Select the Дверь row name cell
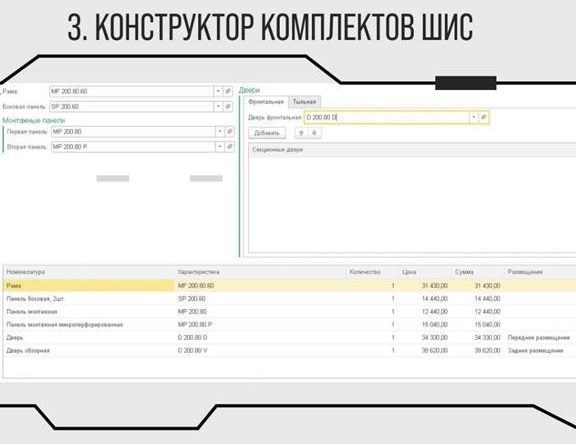Screen dimensions: 576x446 click(x=15, y=338)
